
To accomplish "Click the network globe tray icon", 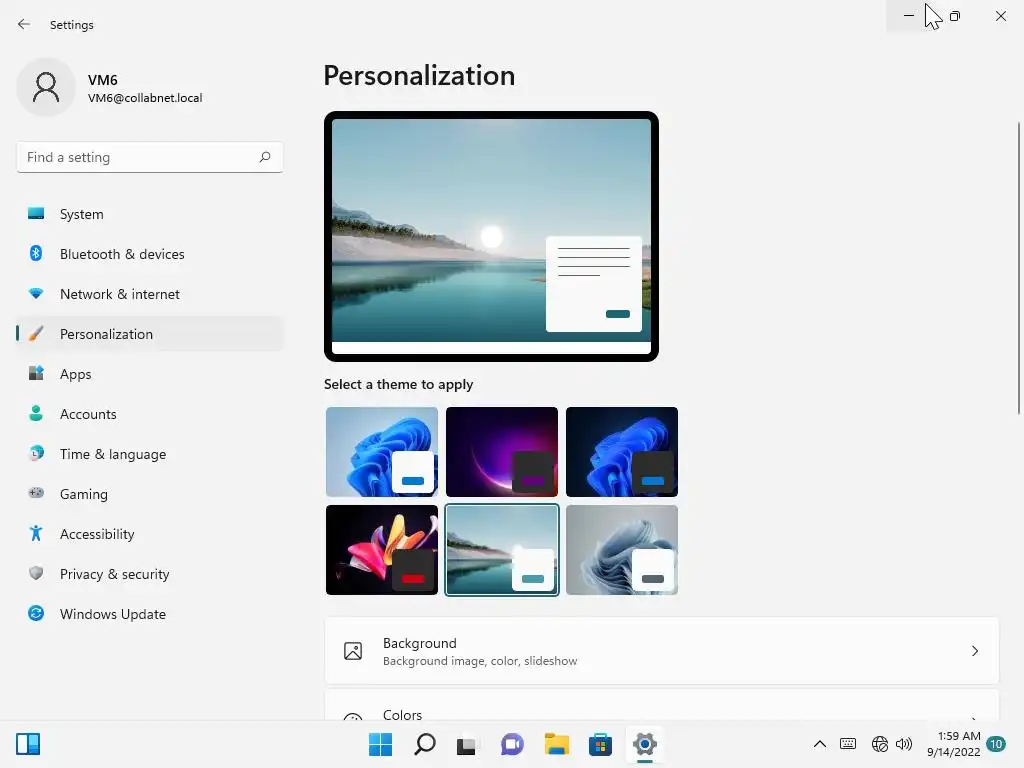I will point(880,744).
